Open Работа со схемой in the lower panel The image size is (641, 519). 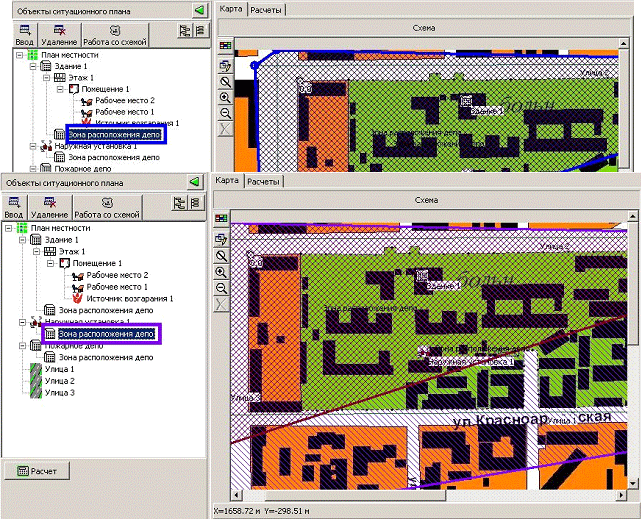point(107,207)
